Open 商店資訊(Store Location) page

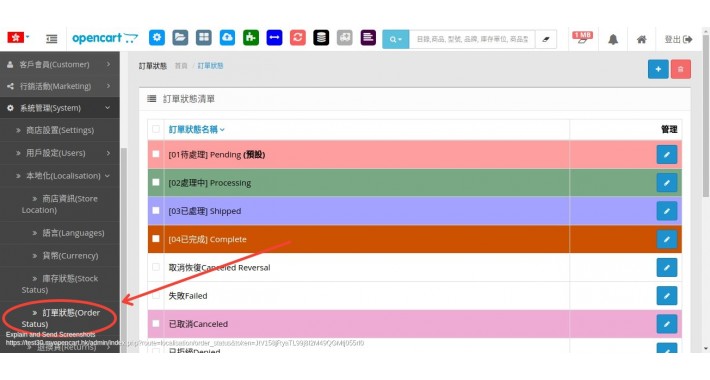pos(60,204)
